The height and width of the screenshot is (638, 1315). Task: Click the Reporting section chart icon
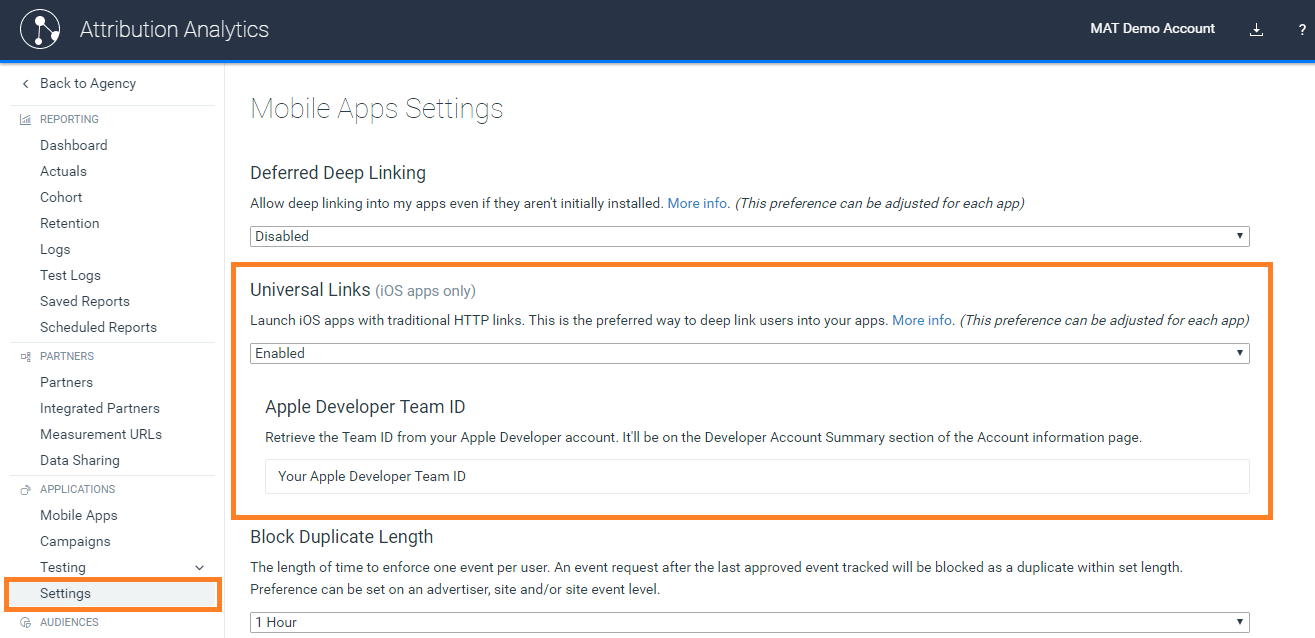[26, 120]
